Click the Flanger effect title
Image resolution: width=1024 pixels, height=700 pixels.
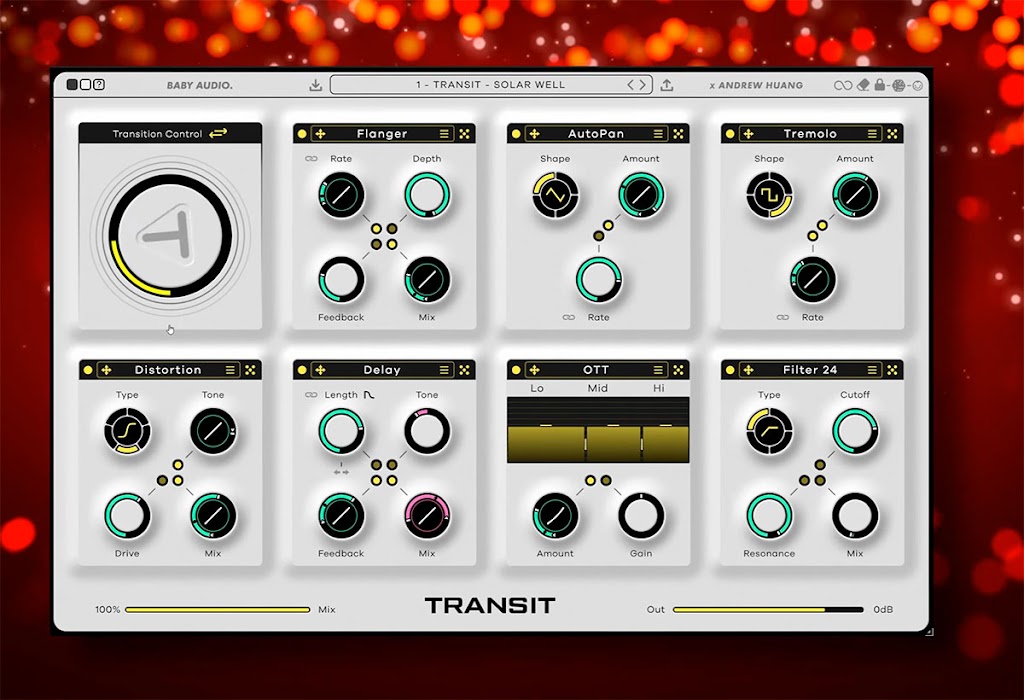coord(382,134)
